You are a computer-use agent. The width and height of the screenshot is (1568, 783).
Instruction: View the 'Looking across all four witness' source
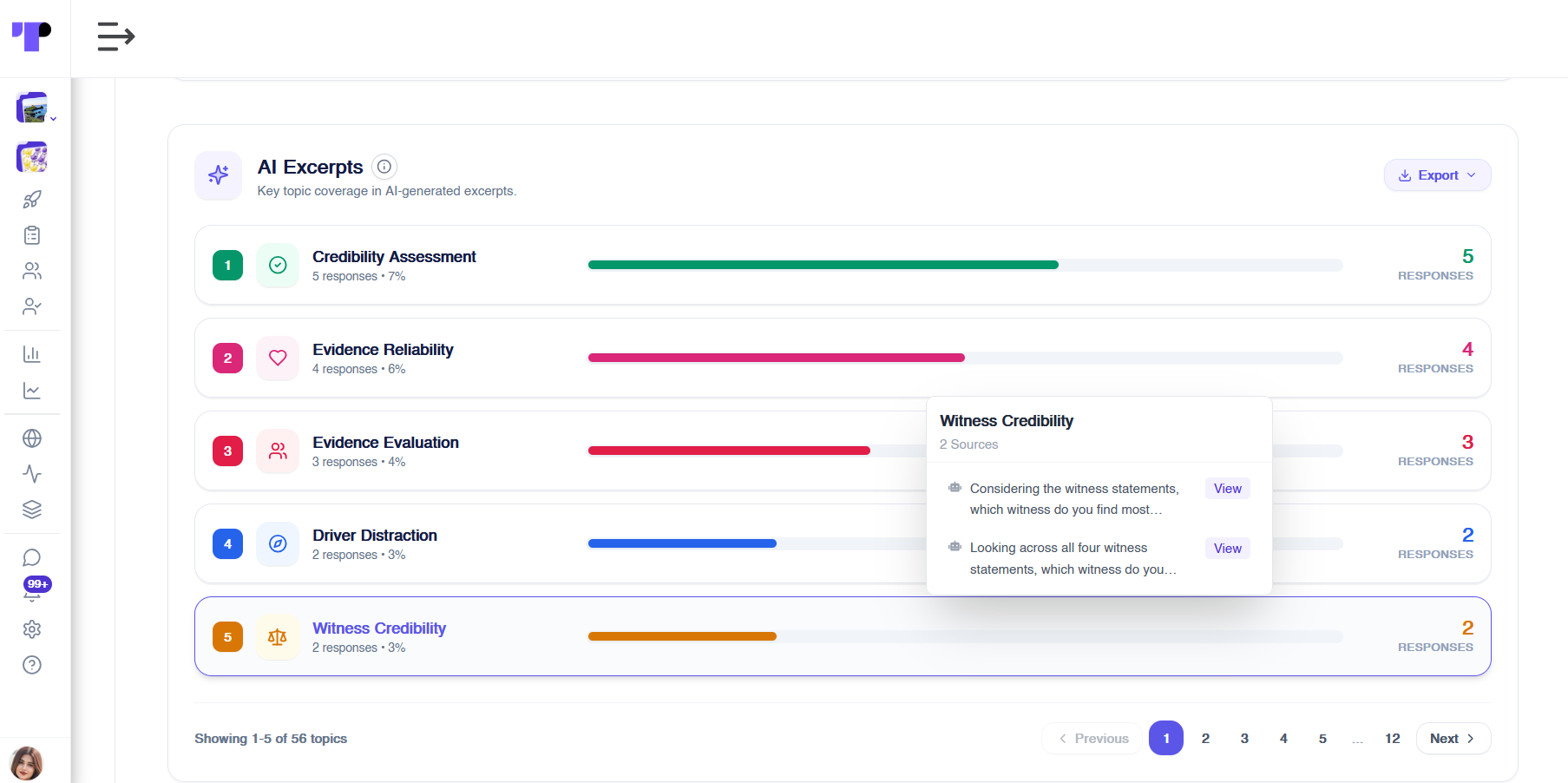(1227, 549)
